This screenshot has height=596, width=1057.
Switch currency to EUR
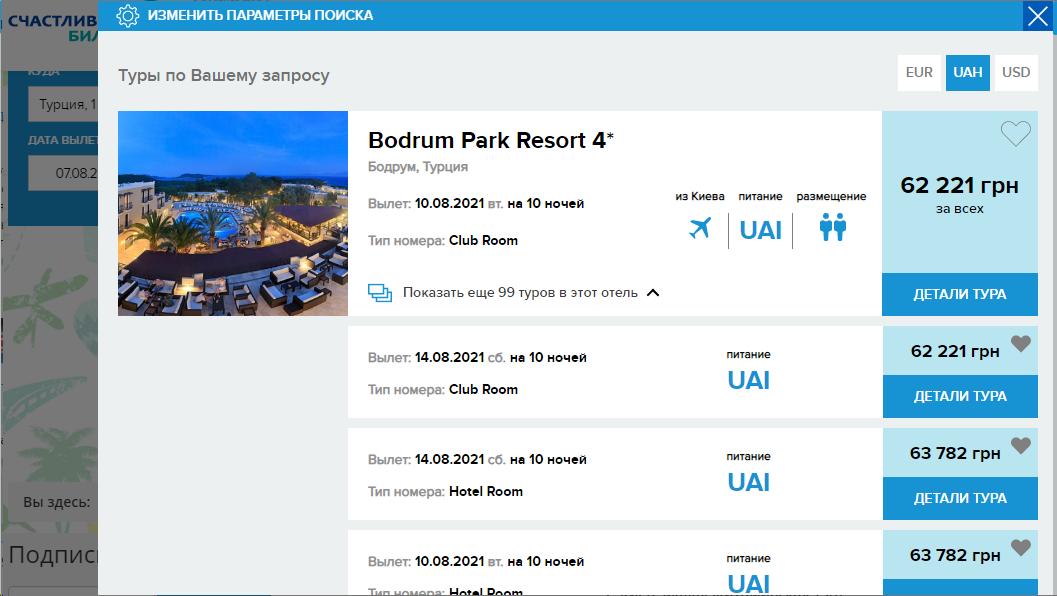919,73
